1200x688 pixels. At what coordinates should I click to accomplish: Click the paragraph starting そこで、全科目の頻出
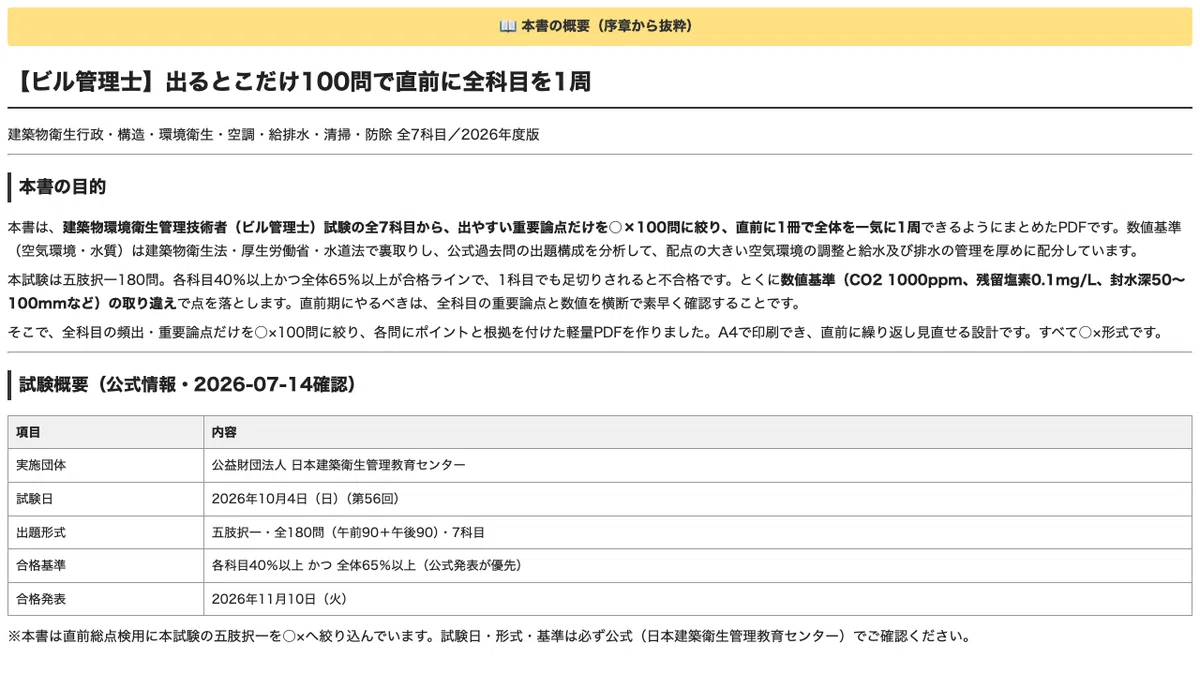point(586,332)
